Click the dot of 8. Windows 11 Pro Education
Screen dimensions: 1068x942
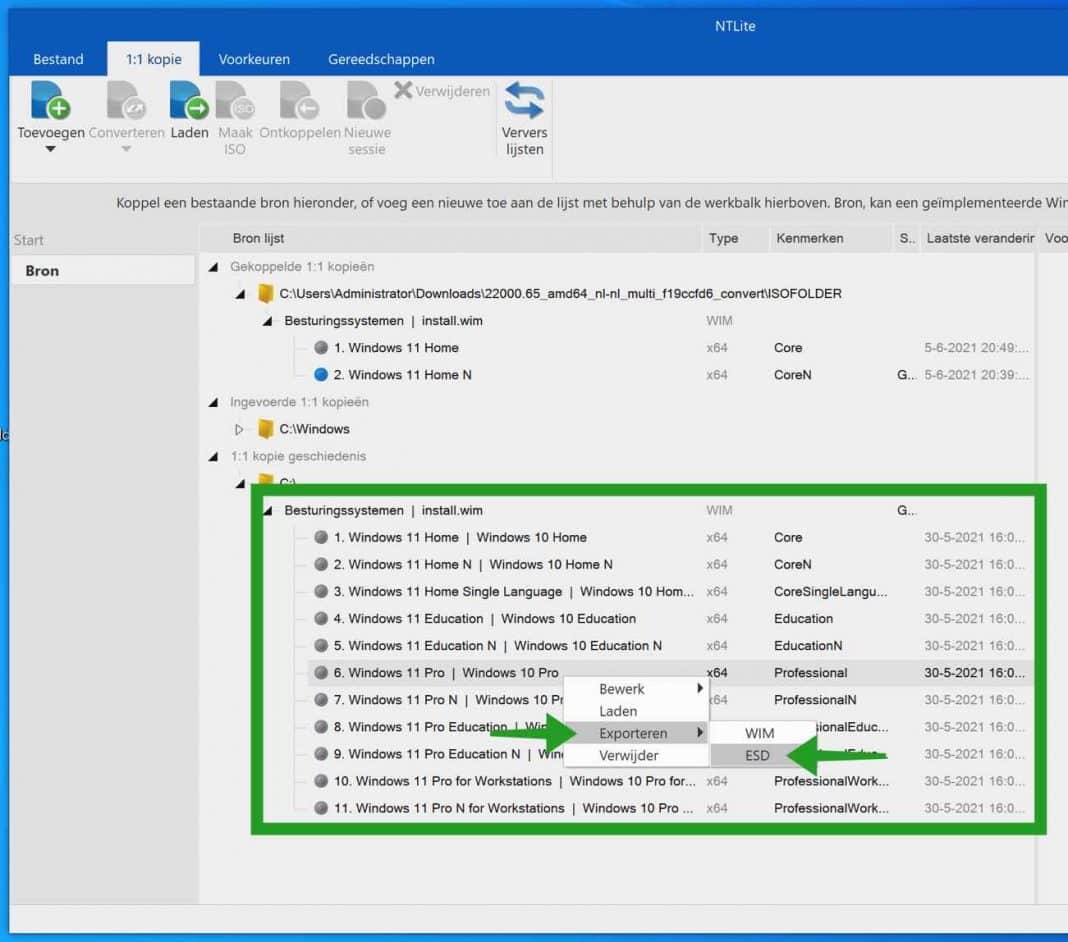pyautogui.click(x=321, y=727)
